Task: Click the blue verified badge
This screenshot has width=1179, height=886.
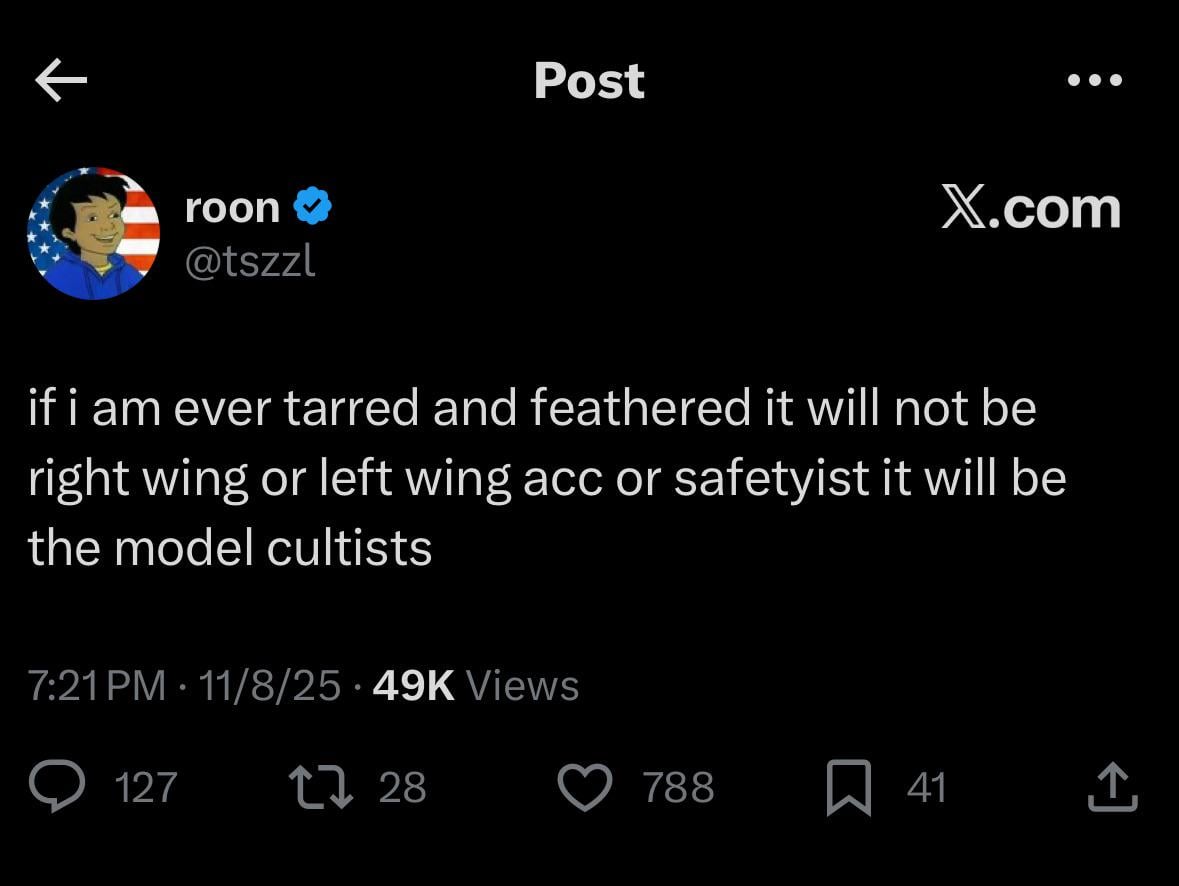Action: click(312, 207)
